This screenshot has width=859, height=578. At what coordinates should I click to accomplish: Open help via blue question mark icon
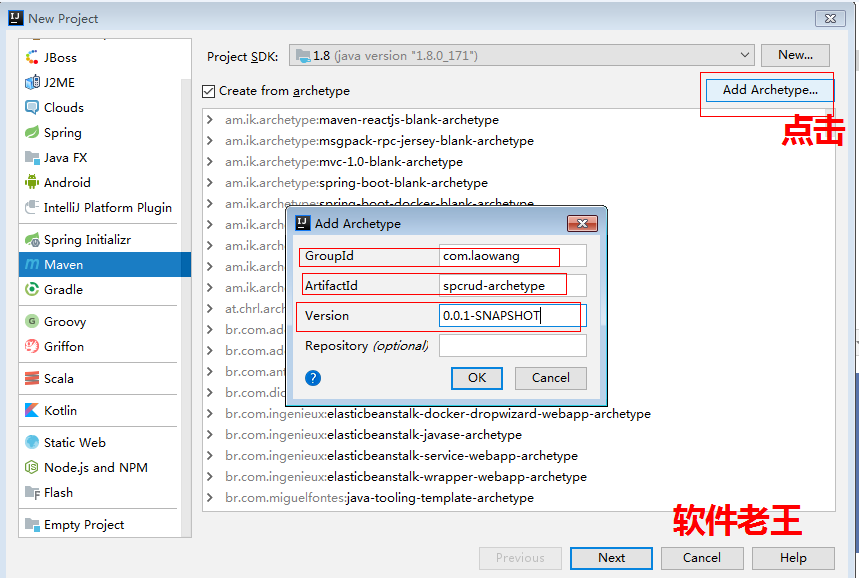coord(313,378)
